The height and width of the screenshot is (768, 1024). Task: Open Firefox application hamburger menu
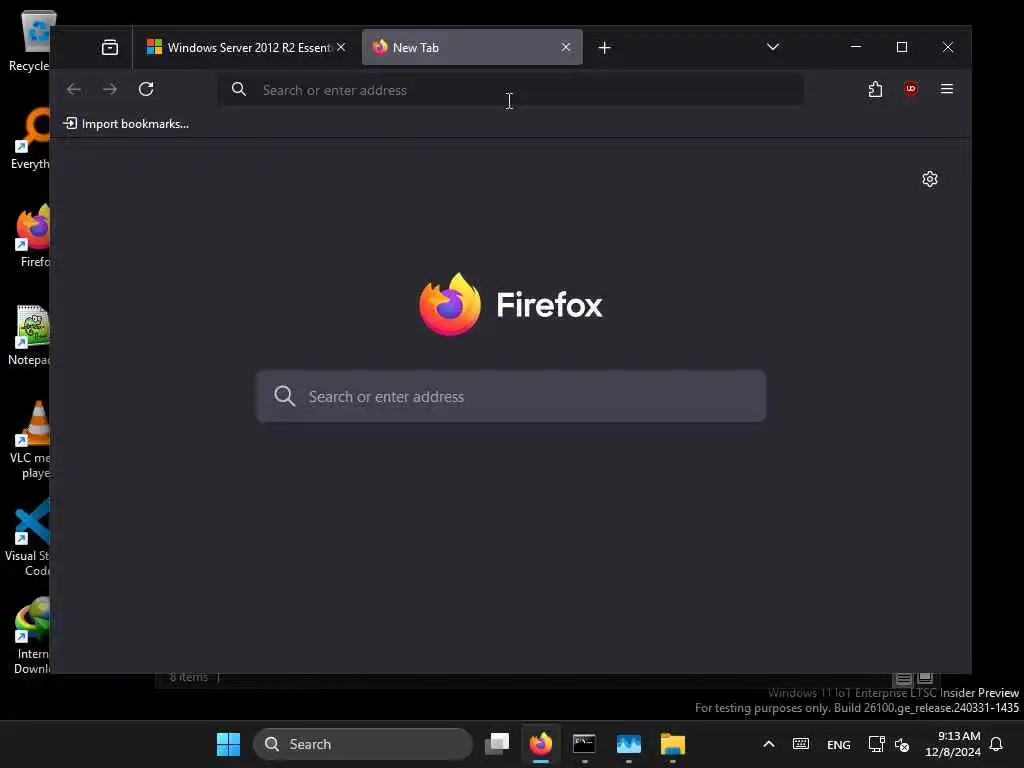pos(947,89)
